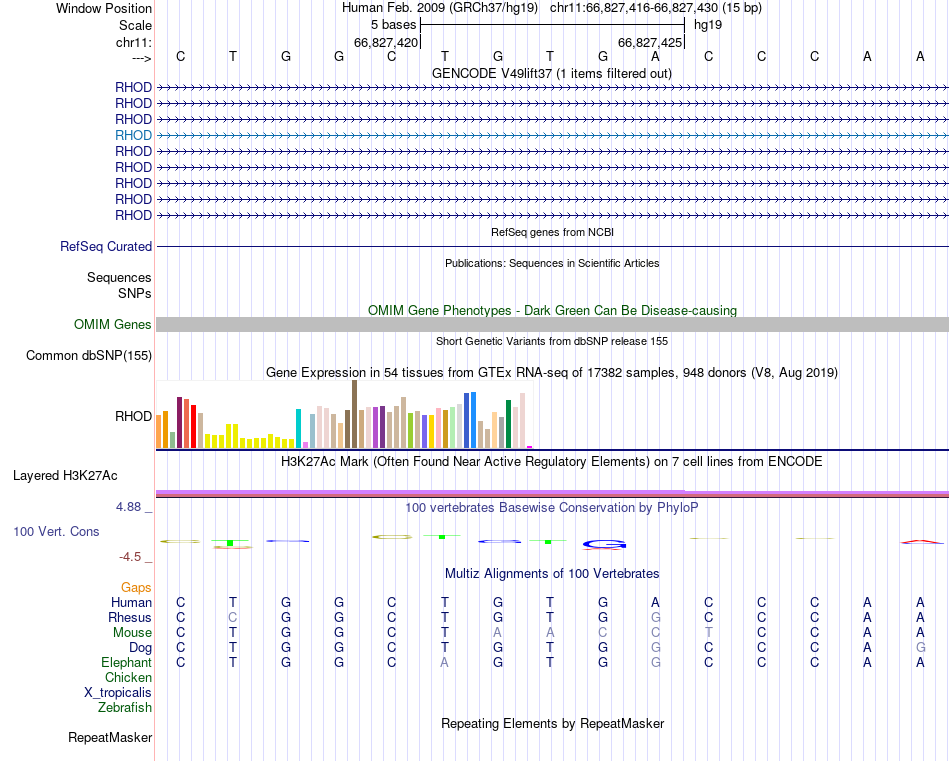Click the OMIM Gene Phenotypes green title
The image size is (950, 761).
click(x=553, y=310)
